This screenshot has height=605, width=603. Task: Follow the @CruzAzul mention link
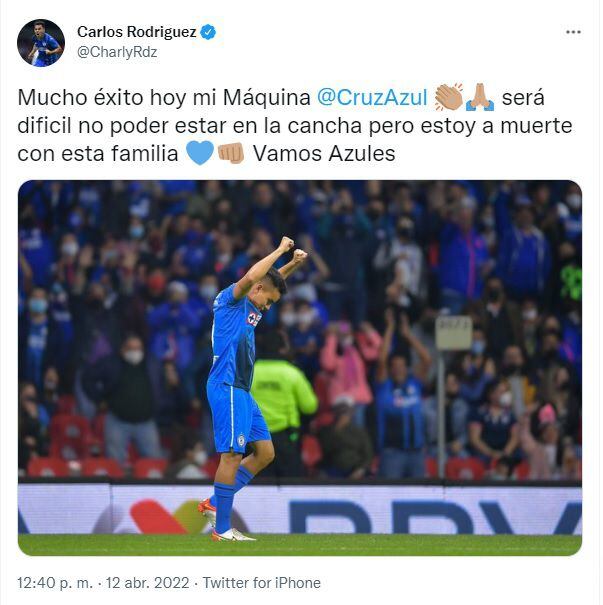pos(372,97)
